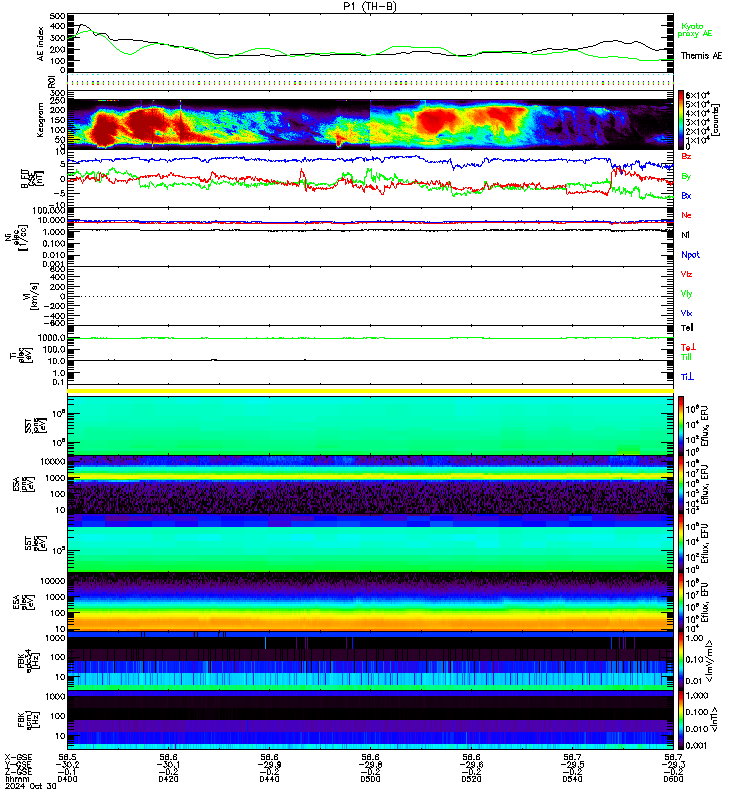Image resolution: width=750 pixels, height=800 pixels.
Task: Click the Themis AE peak near 0403
Action: 83,26
